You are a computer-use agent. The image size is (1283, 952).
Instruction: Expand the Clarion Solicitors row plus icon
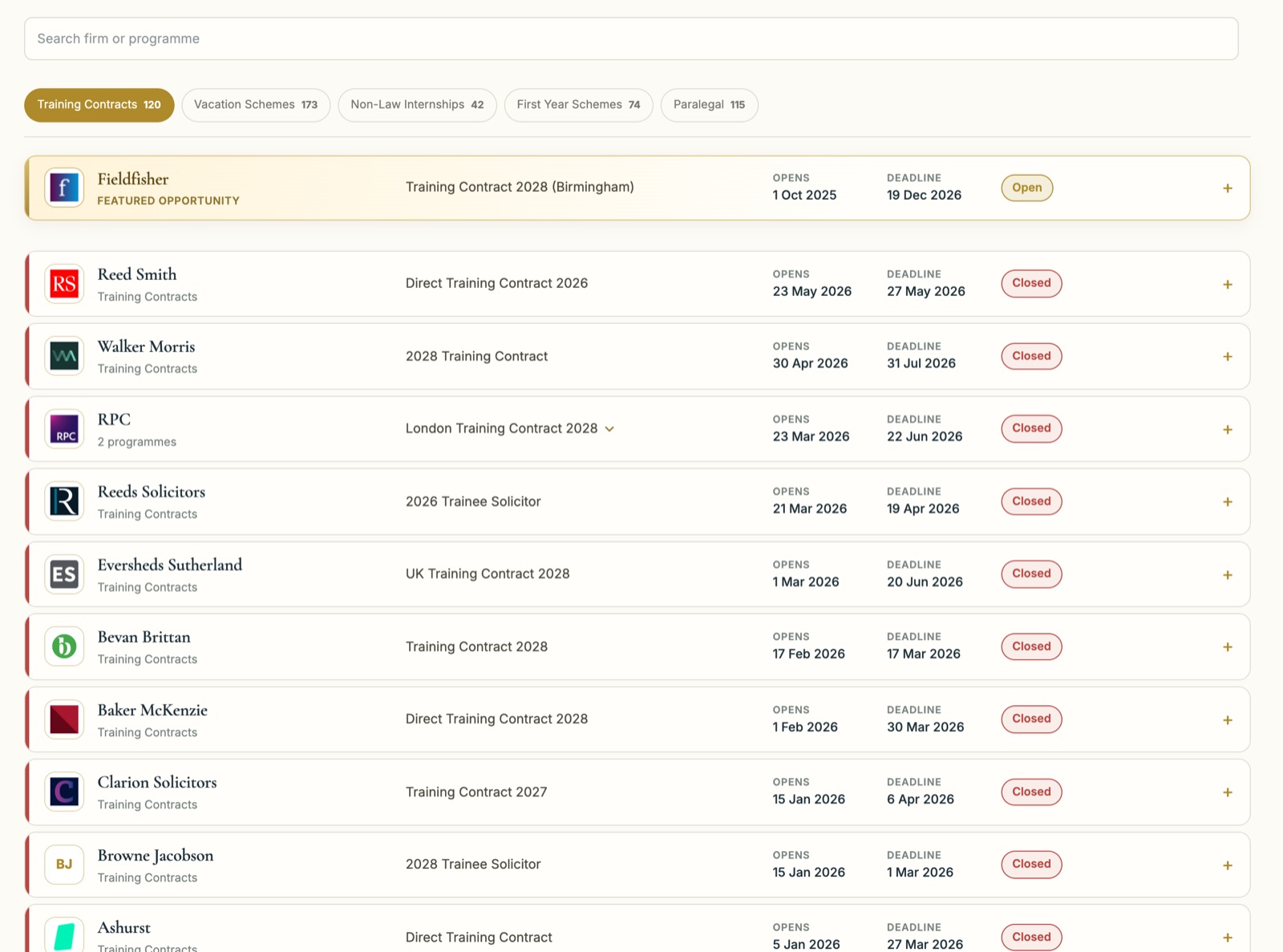click(x=1228, y=792)
